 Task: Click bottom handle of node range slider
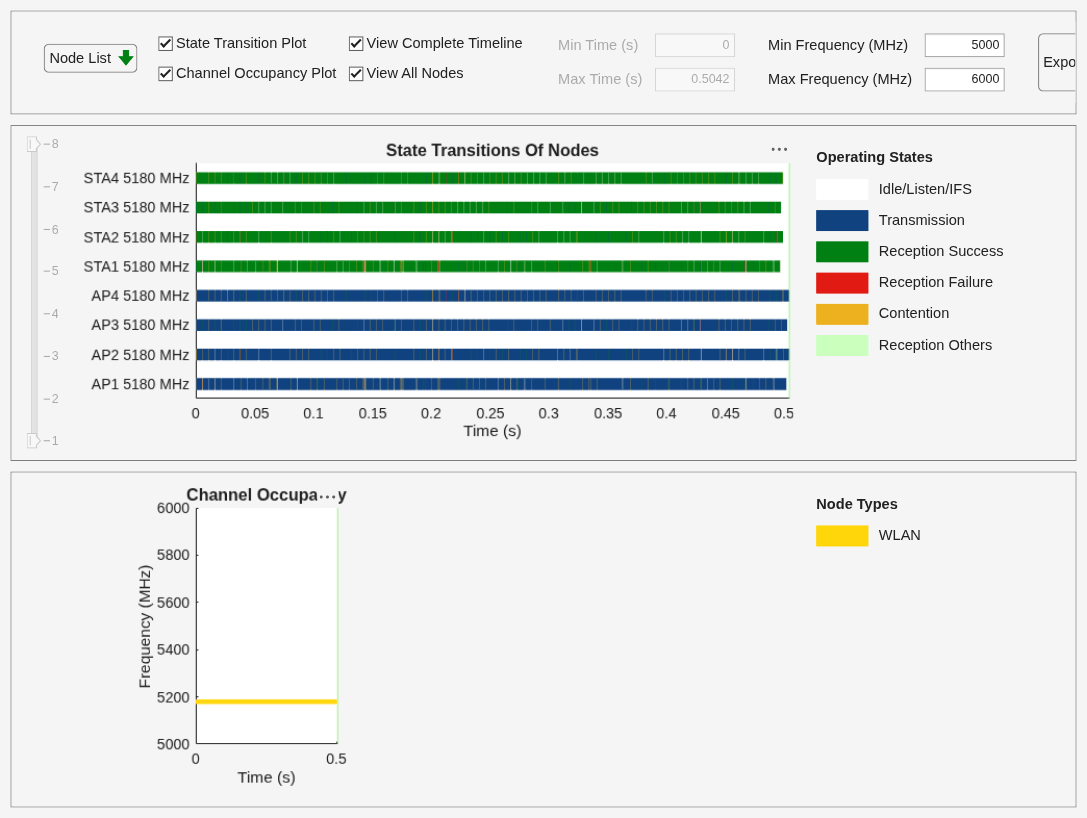[33, 440]
